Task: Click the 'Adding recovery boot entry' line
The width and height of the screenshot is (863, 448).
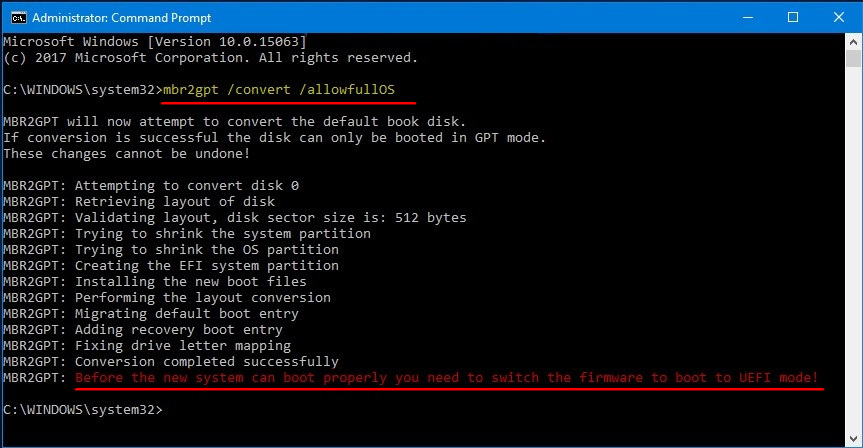Action: pos(143,330)
